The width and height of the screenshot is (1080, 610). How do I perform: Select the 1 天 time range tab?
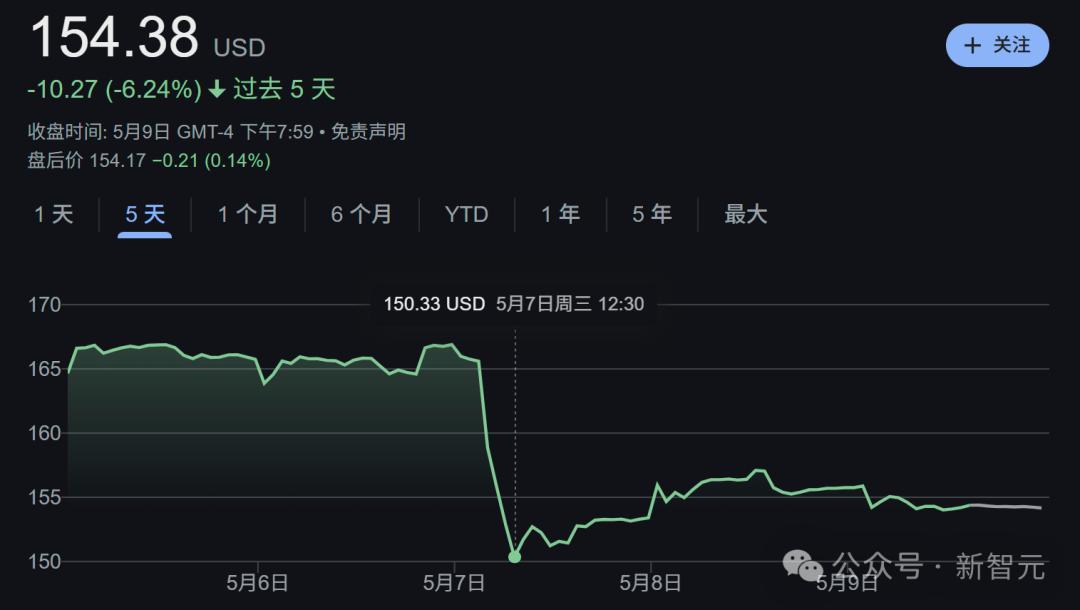pos(54,214)
